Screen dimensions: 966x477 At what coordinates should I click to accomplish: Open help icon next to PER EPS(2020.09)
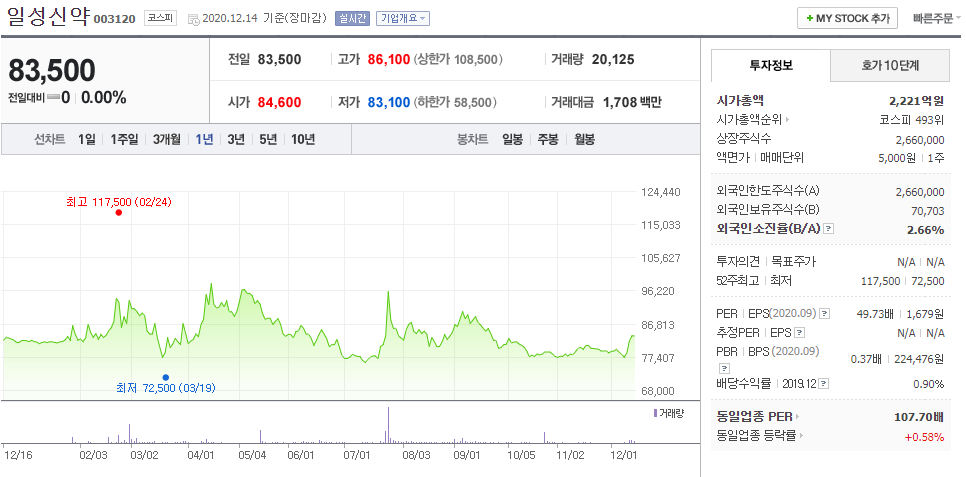point(824,314)
